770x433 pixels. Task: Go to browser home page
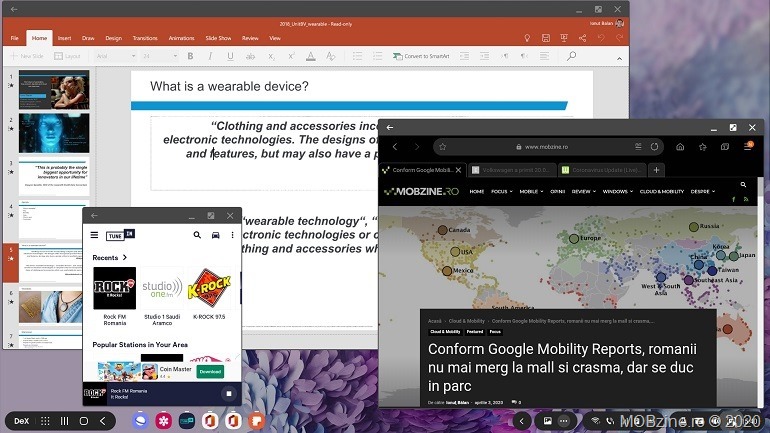(x=680, y=147)
